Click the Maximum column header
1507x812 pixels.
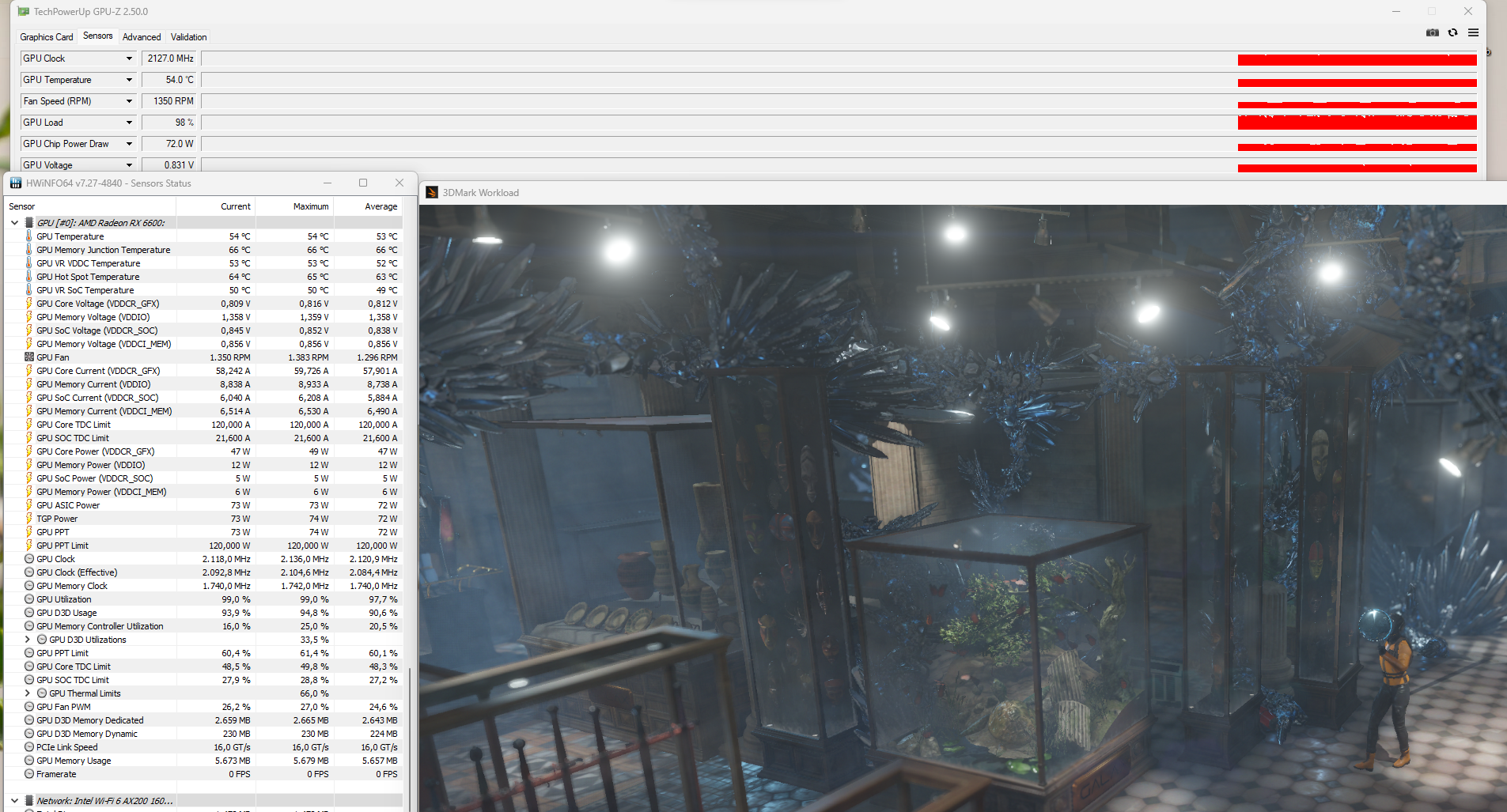pyautogui.click(x=294, y=206)
